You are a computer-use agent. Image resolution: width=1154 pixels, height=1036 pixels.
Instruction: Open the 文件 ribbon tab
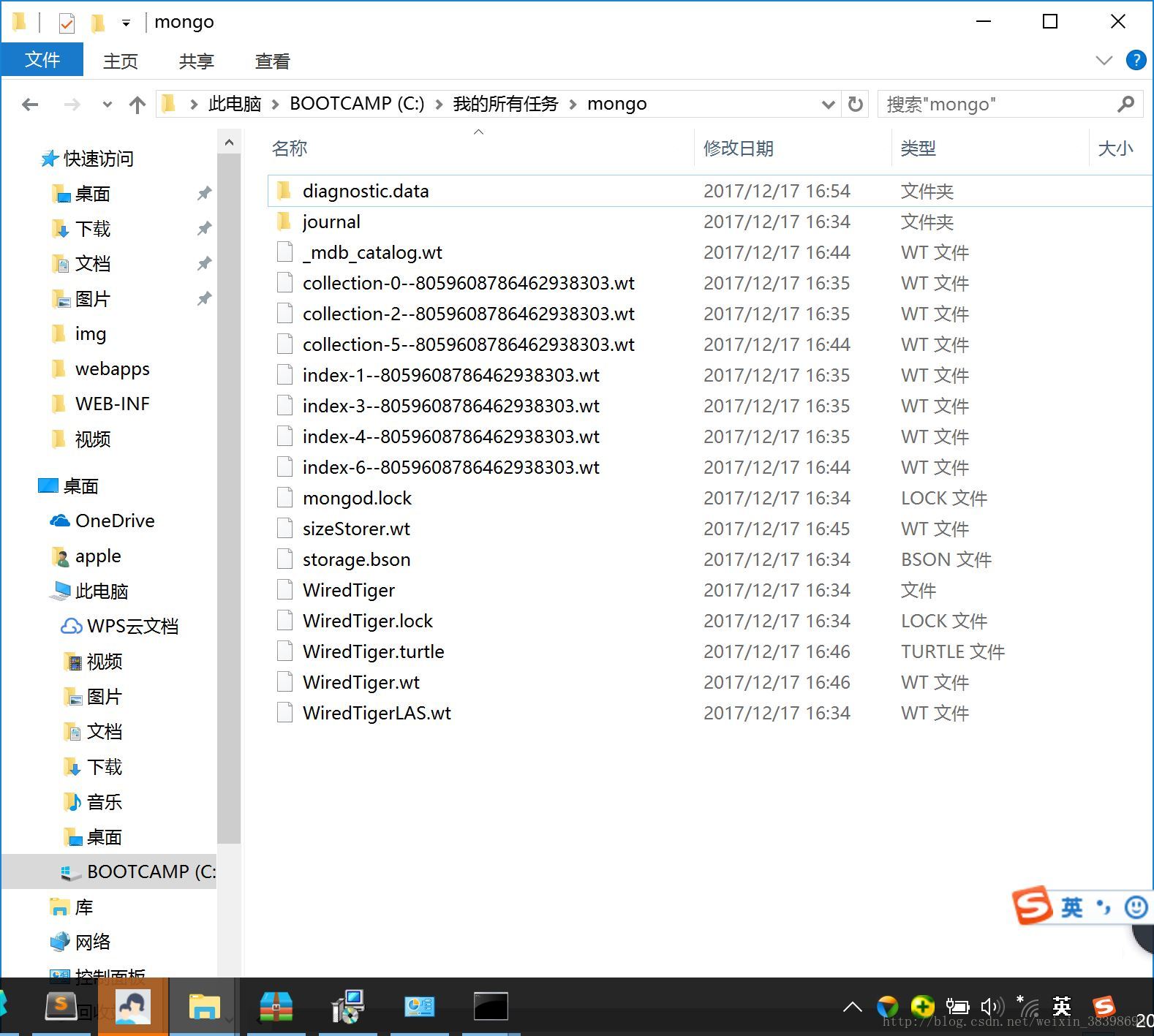[x=42, y=60]
